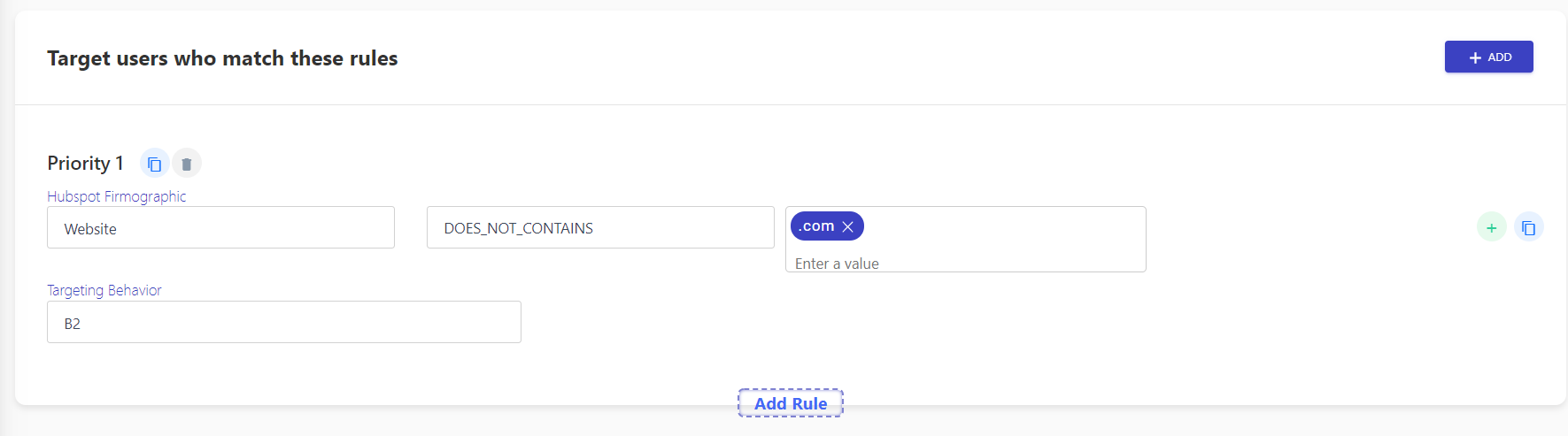Click the Hubspot Firmographic label
Screen dimensions: 1568x436
117,196
